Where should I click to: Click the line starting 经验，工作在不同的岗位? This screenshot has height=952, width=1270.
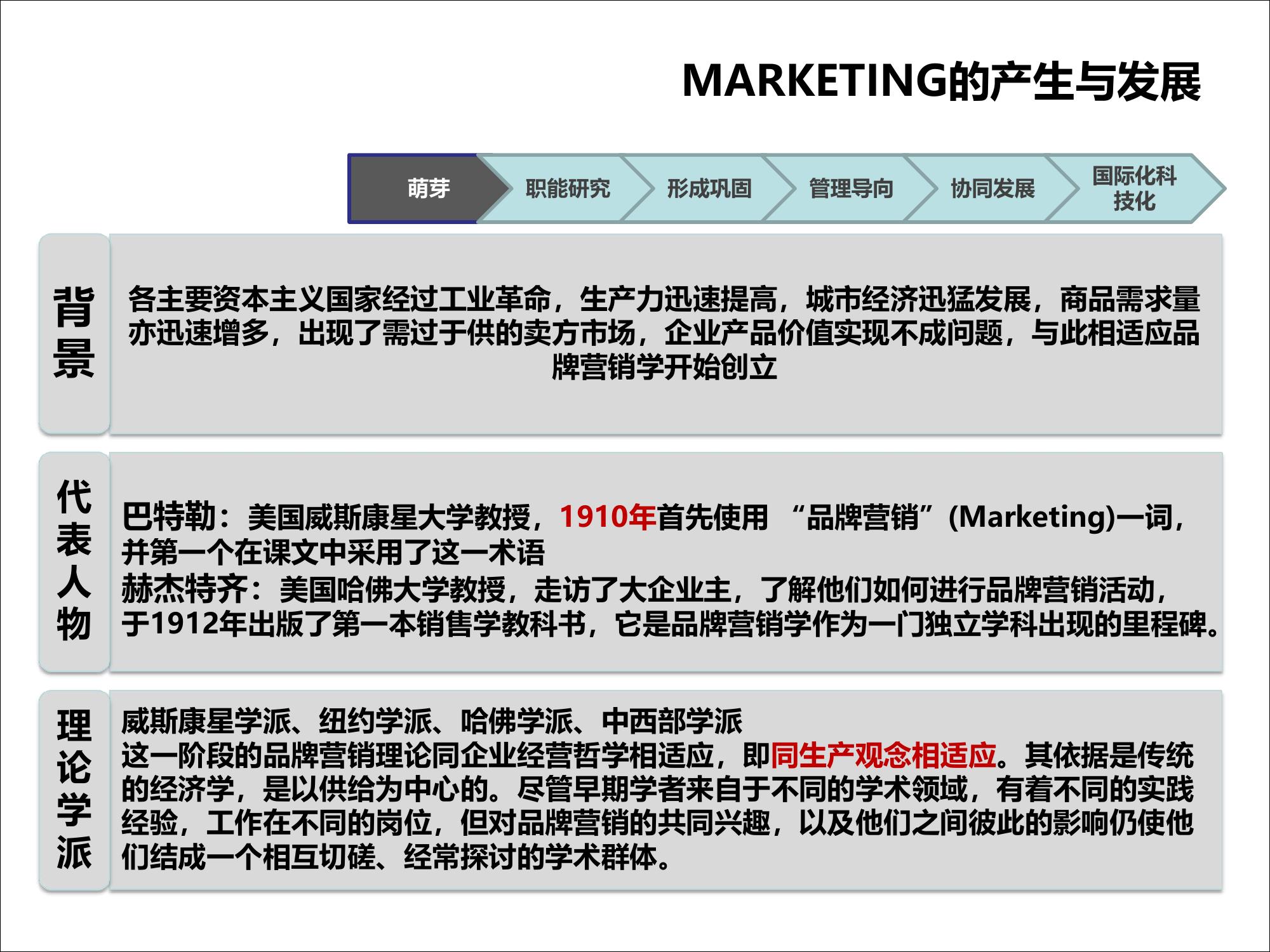[x=658, y=824]
